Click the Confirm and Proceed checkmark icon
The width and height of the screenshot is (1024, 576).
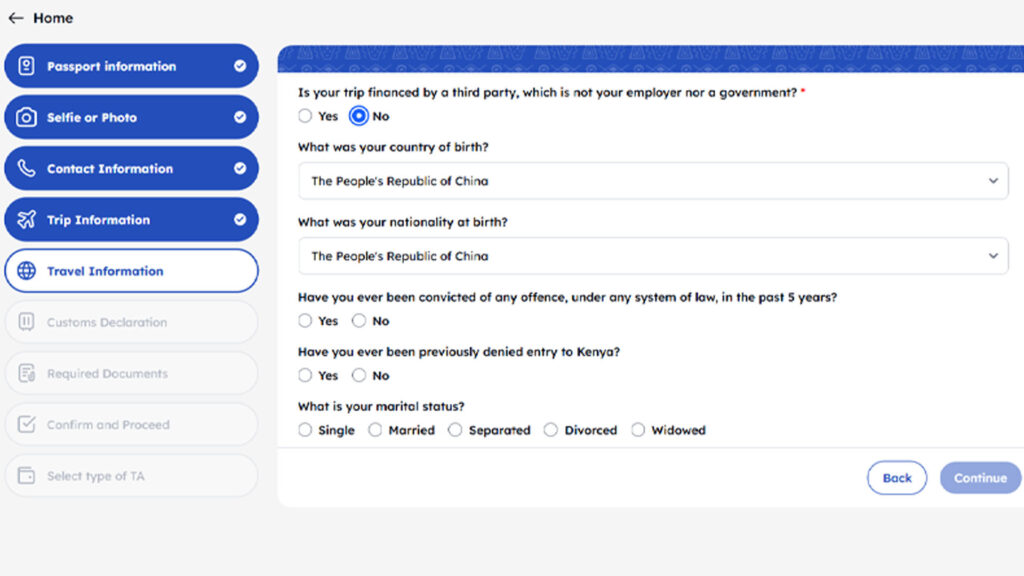point(26,424)
